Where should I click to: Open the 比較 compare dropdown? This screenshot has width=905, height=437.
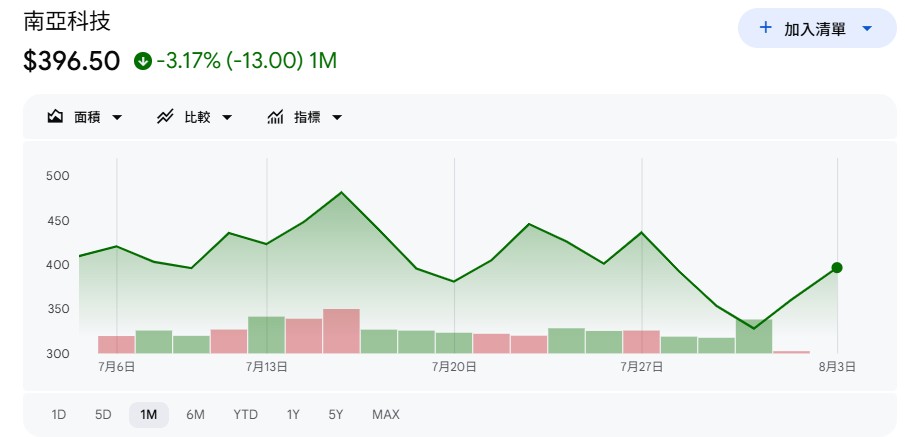coord(195,117)
